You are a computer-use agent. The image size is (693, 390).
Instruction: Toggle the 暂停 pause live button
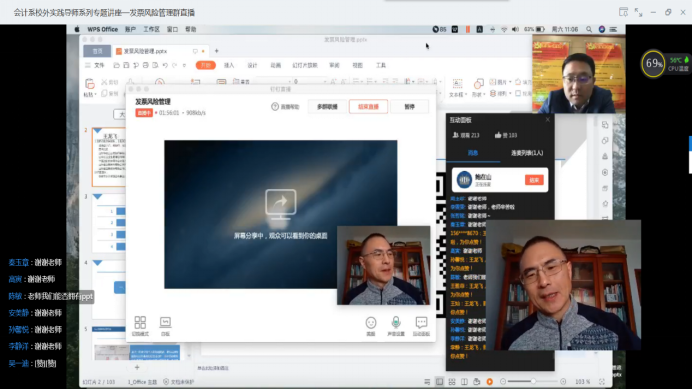click(x=410, y=107)
